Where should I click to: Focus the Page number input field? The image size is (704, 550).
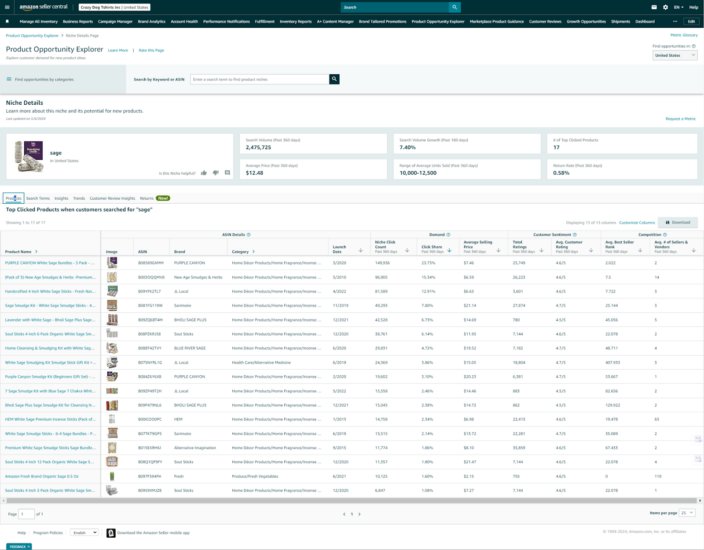[x=26, y=514]
